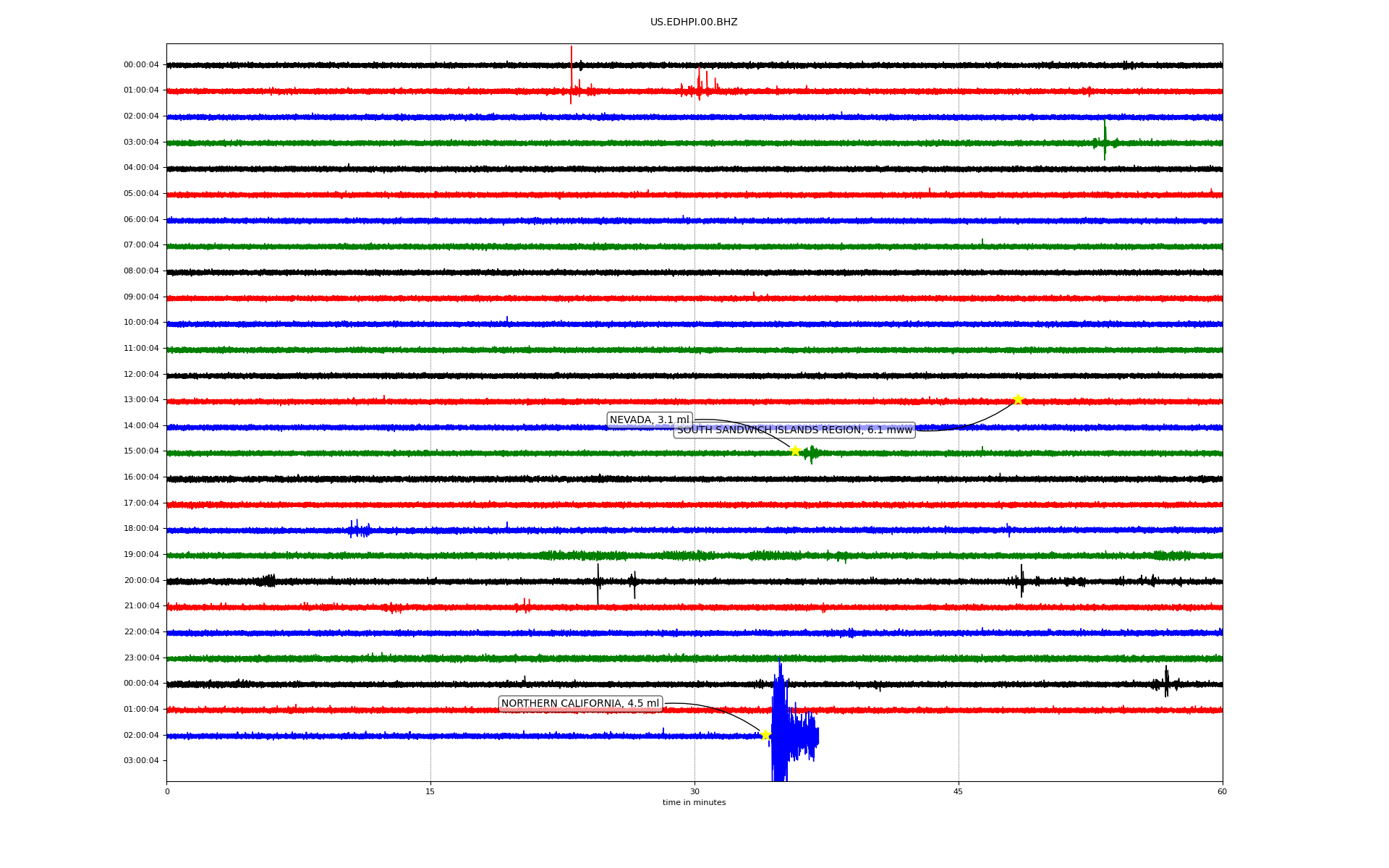This screenshot has height=868, width=1389.
Task: Click the 23:00:04 row time label
Action: [x=141, y=658]
